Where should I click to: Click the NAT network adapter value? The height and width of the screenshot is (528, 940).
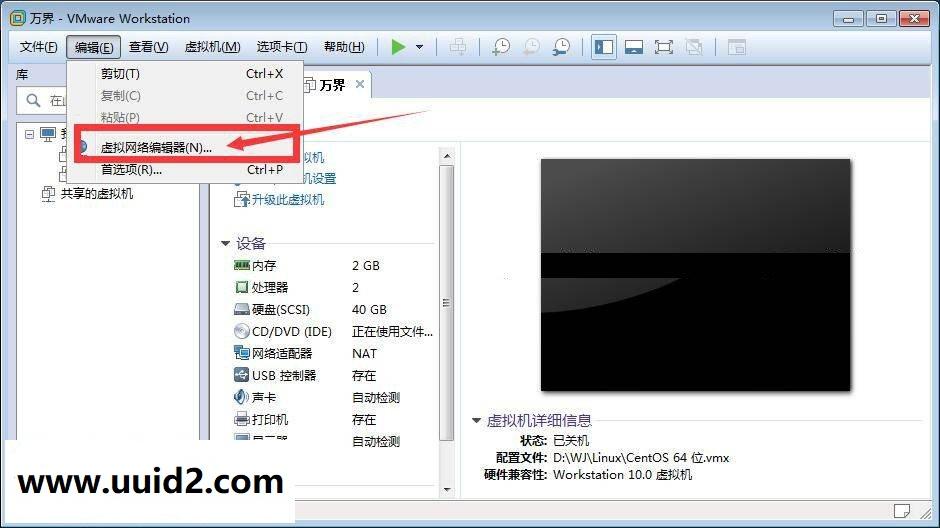click(x=364, y=354)
